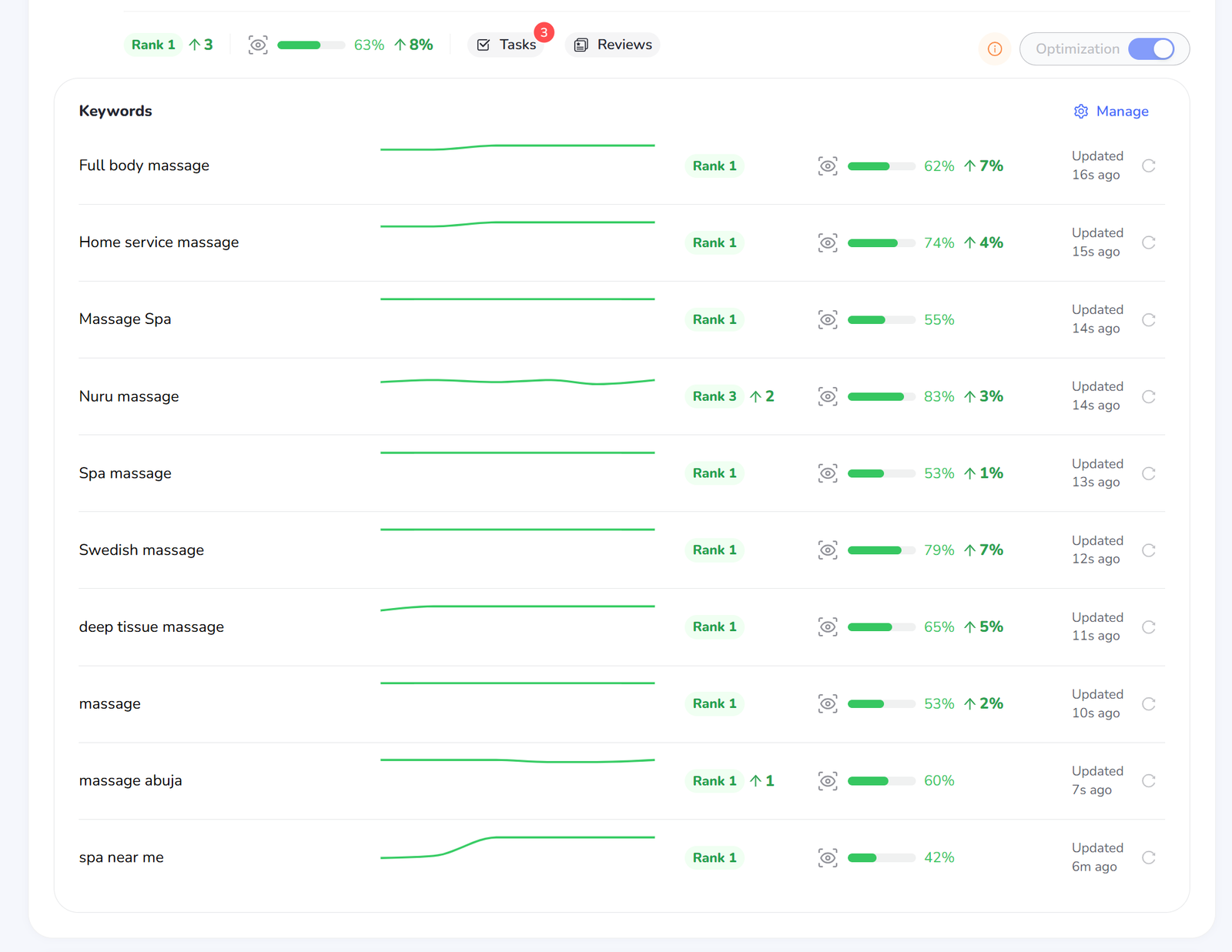Refresh the Massage Spa keyword
Screen dimensions: 1232x952
tap(1148, 319)
